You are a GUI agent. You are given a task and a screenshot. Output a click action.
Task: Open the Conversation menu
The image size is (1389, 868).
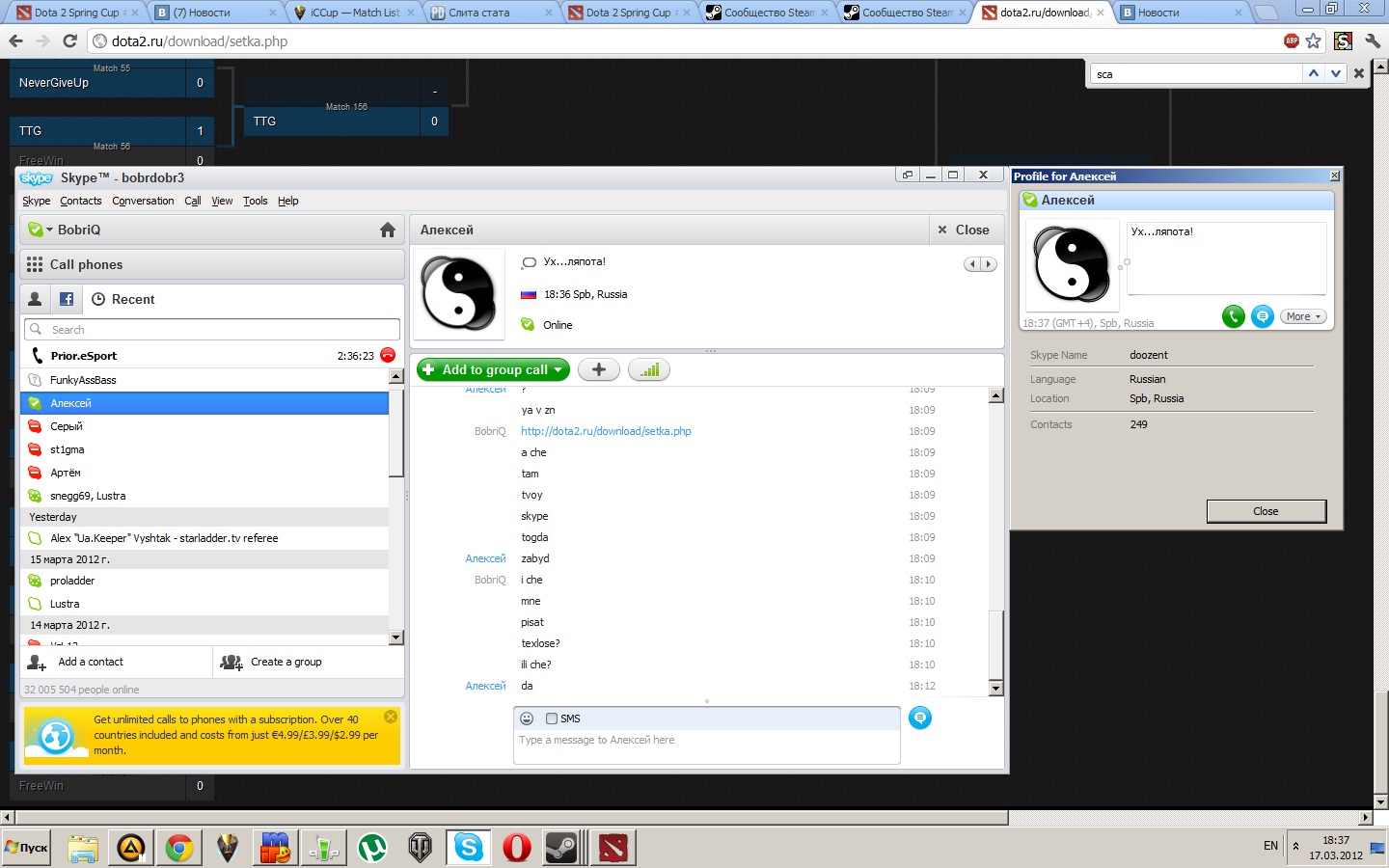143,201
